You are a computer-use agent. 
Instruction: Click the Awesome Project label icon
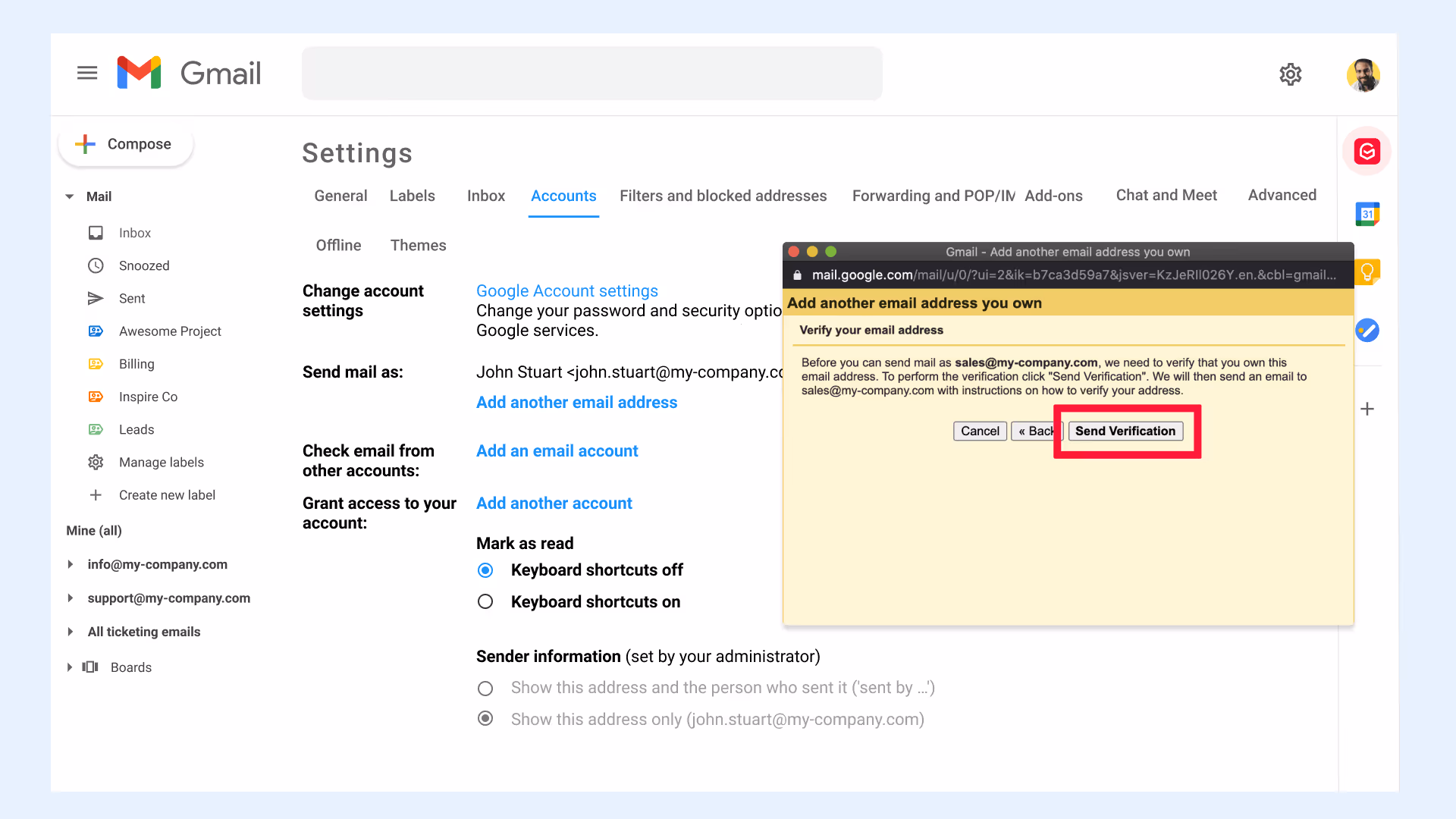[x=96, y=331]
